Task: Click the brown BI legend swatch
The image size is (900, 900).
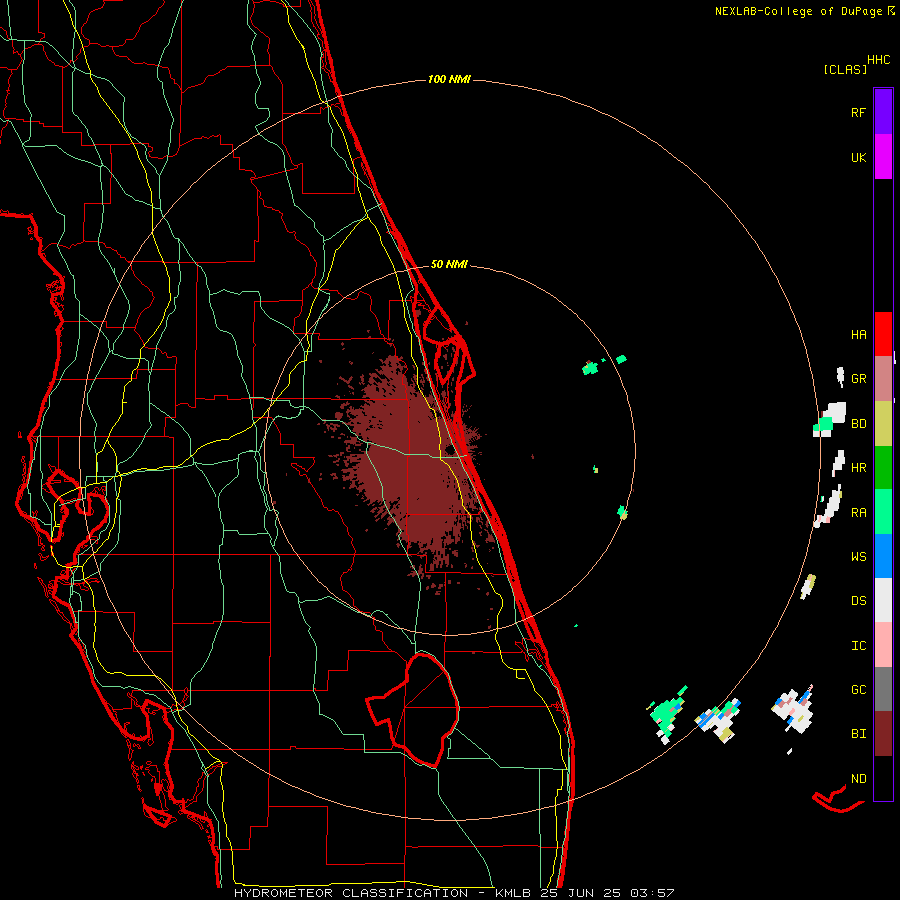Action: (x=883, y=734)
